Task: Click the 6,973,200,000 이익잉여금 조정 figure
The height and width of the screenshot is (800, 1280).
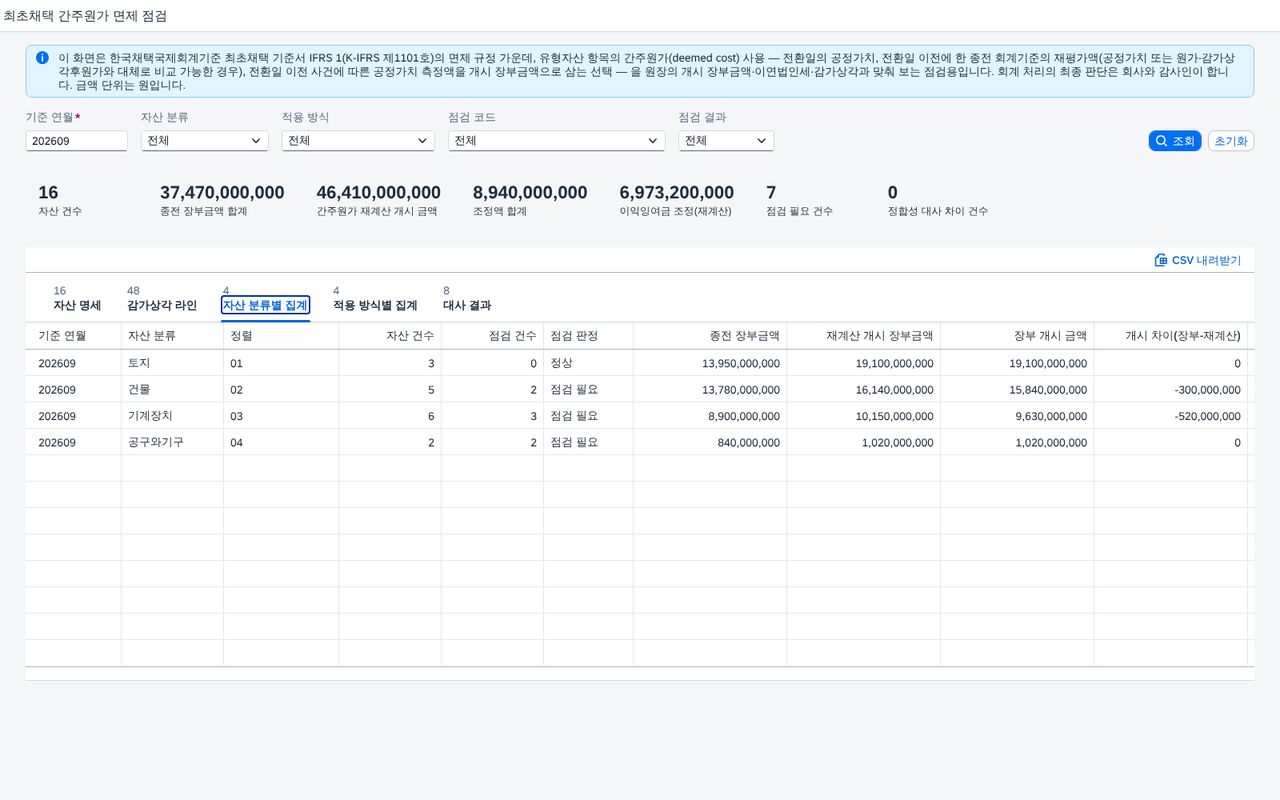Action: tap(677, 192)
